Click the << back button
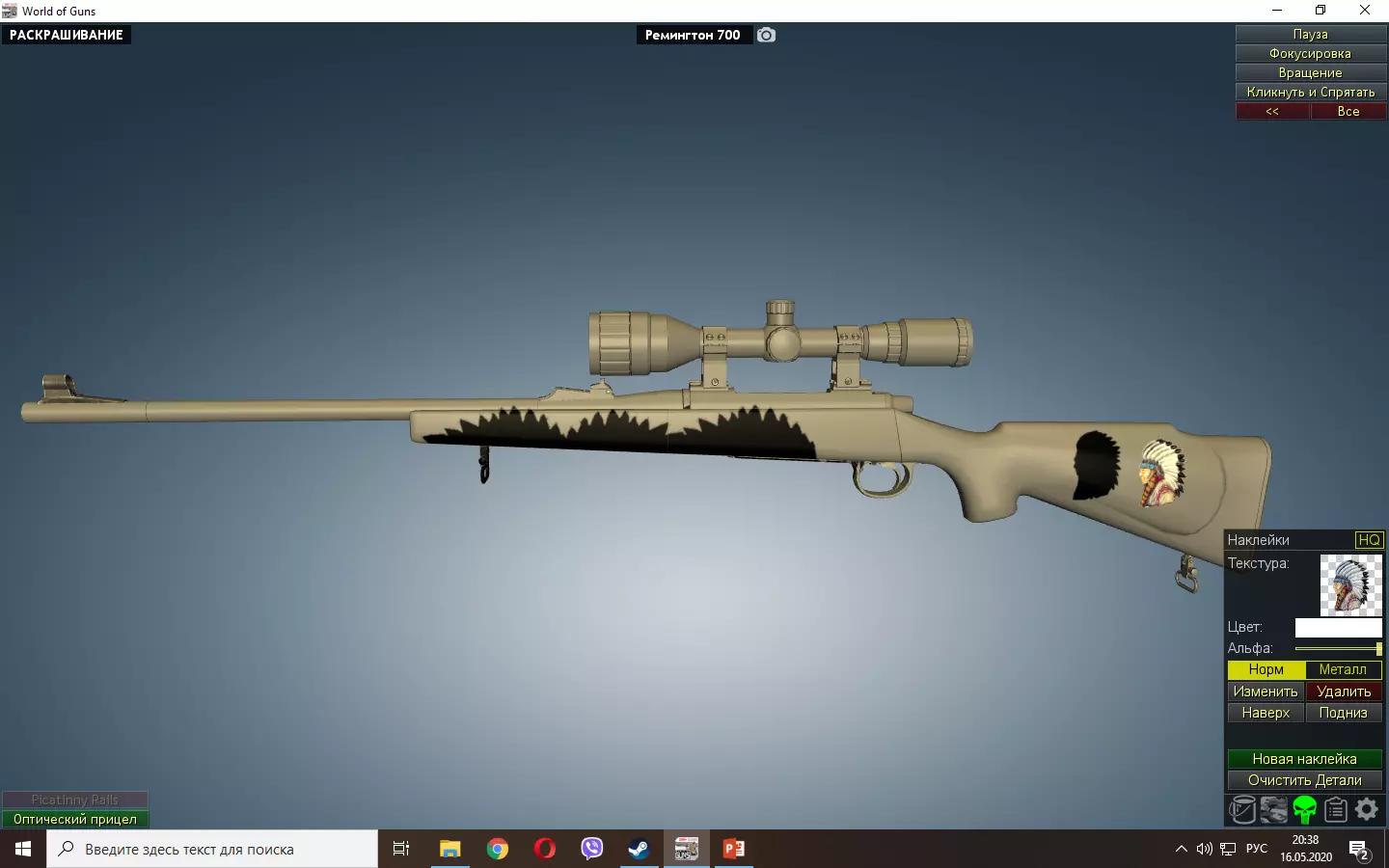This screenshot has width=1389, height=868. tap(1272, 111)
